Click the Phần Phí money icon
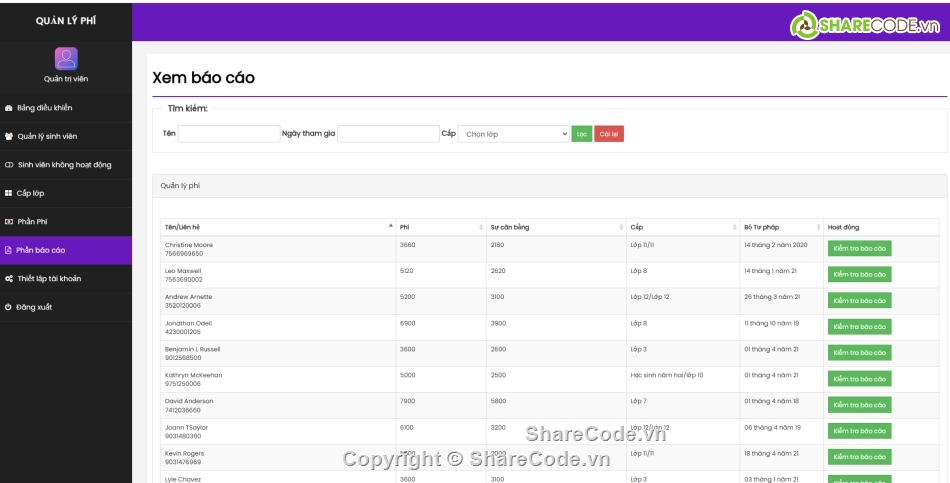The width and height of the screenshot is (950, 483). pos(8,222)
